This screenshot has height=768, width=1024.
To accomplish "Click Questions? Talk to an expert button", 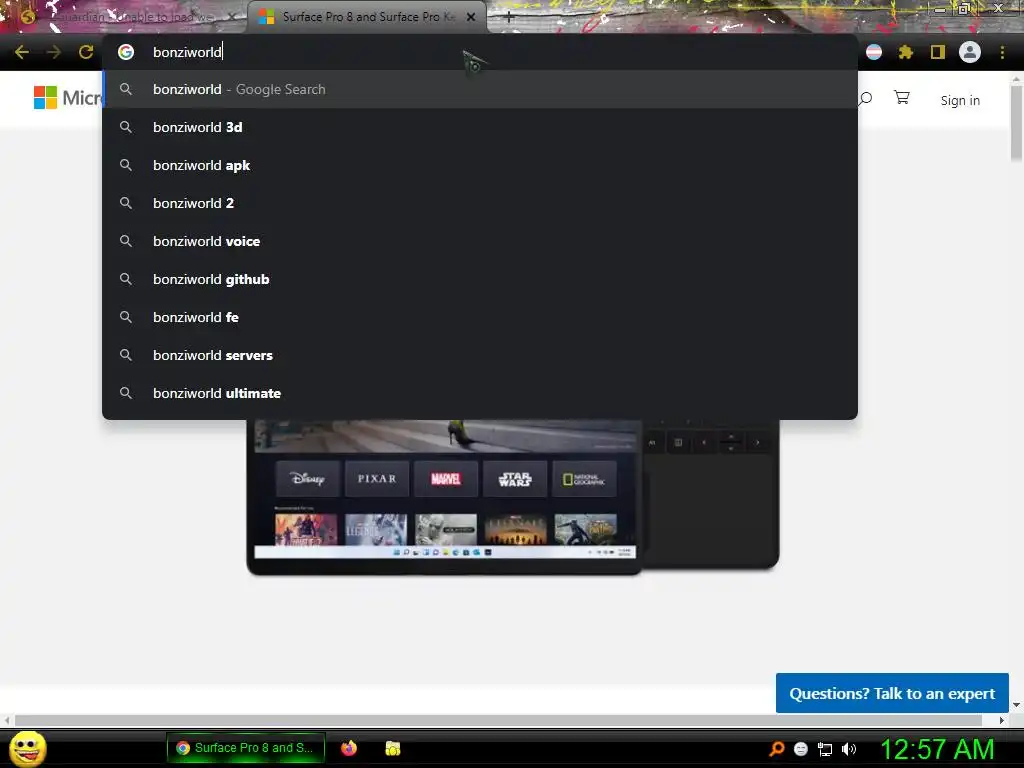I will pos(892,693).
